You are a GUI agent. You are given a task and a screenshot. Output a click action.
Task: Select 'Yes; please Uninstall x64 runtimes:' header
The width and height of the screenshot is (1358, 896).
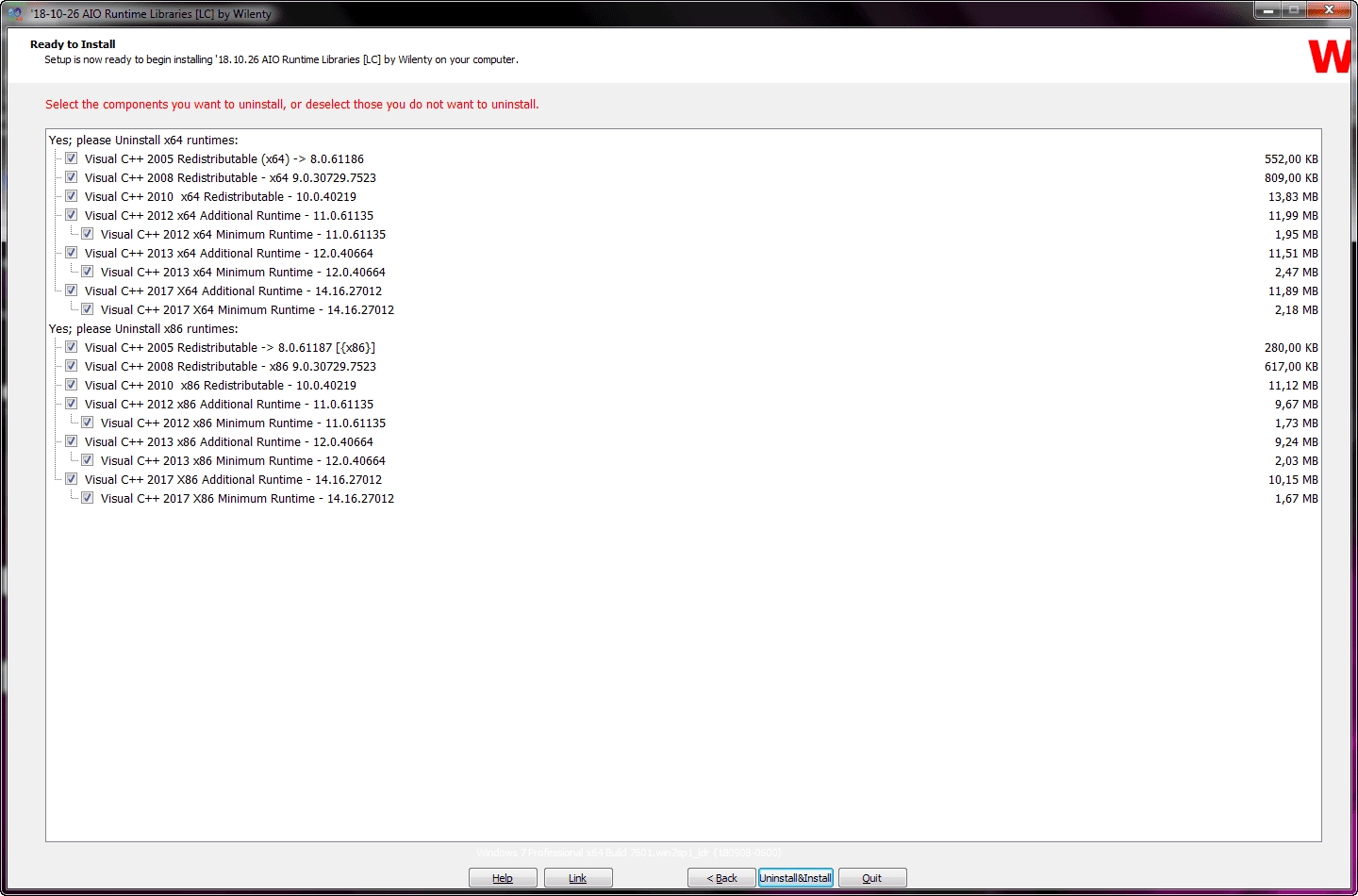tap(143, 141)
